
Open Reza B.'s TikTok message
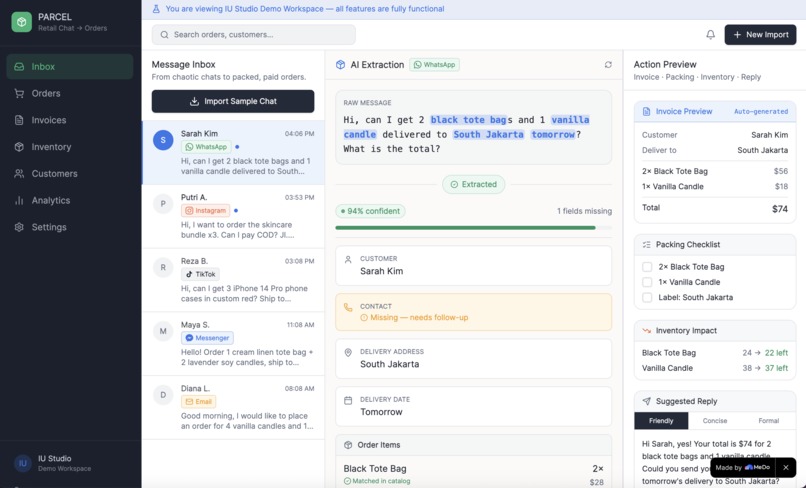click(233, 280)
